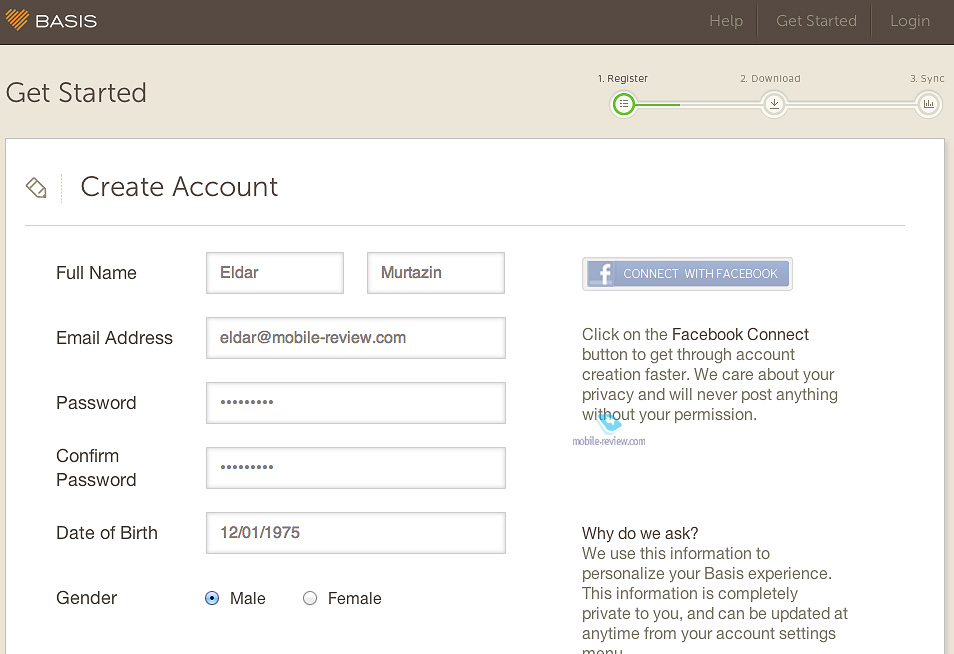The height and width of the screenshot is (654, 954).
Task: Click the tag icon beside Create Account
Action: tap(36, 187)
